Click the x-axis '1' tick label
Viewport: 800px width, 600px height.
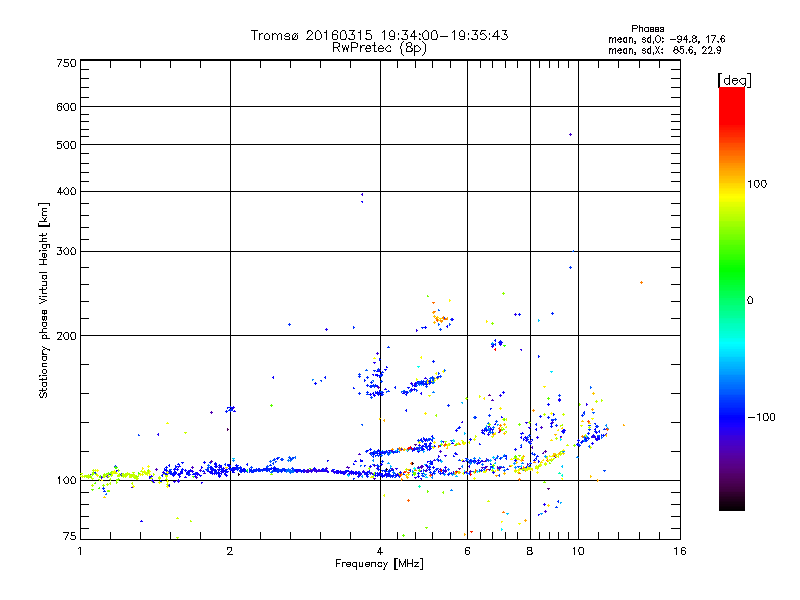80,551
